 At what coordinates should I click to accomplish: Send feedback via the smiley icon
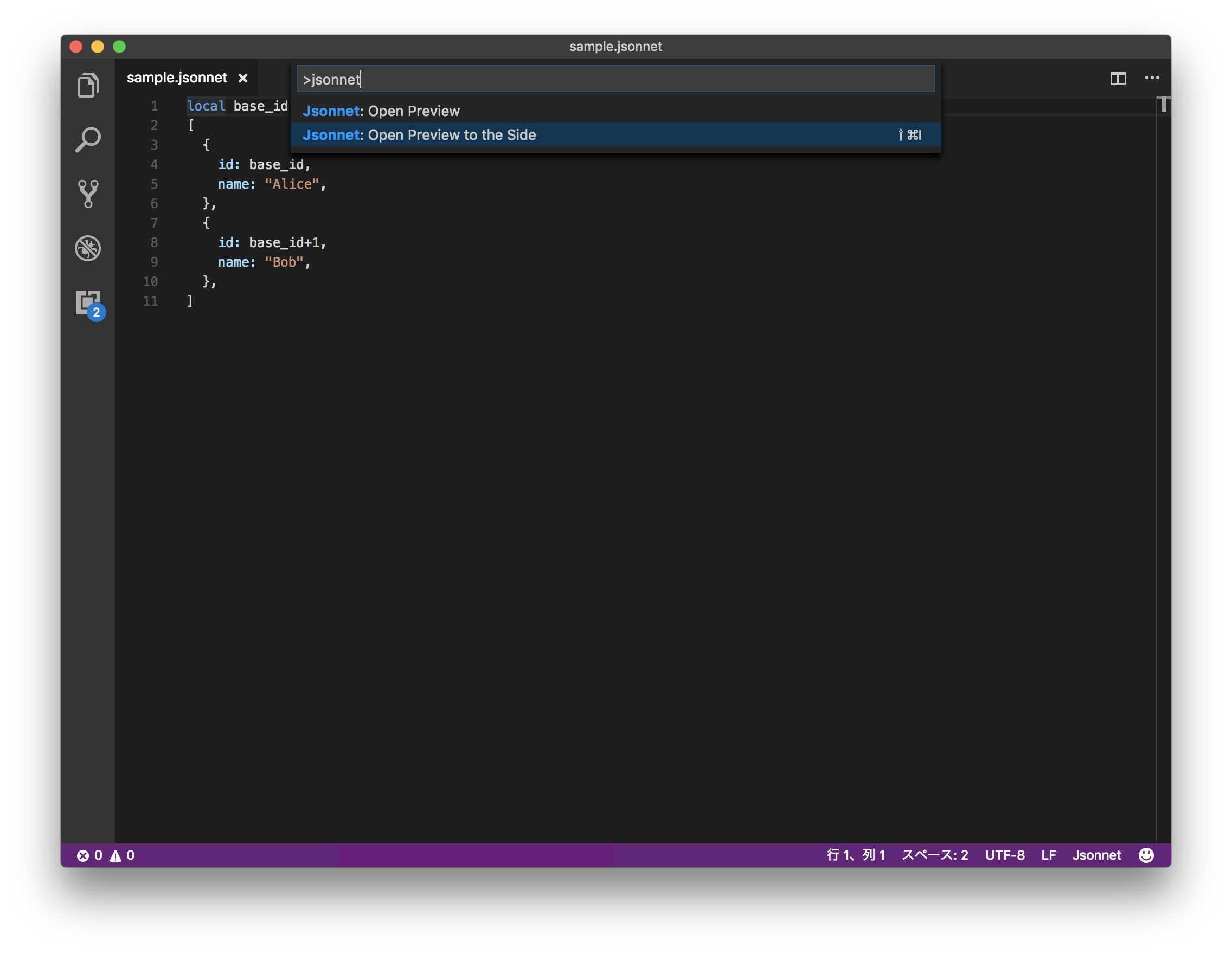1147,855
